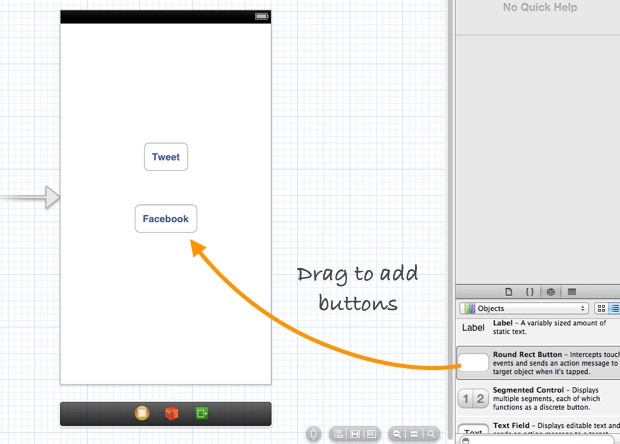This screenshot has width=620, height=444.
Task: Select the Segmented Control library item
Action: [538, 399]
